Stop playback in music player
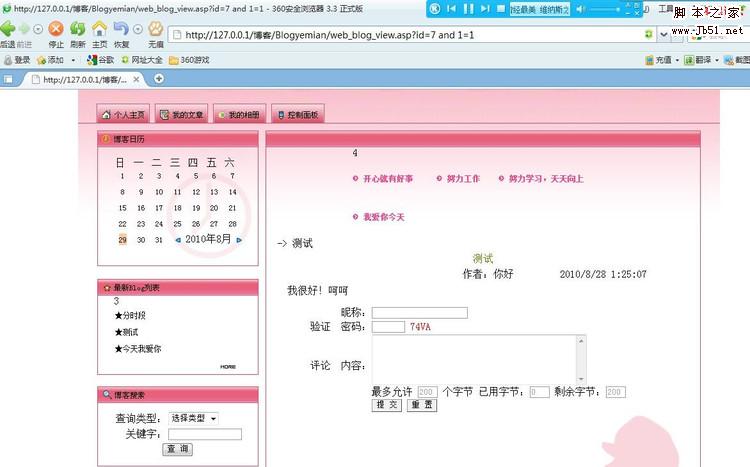The width and height of the screenshot is (750, 467). click(501, 8)
